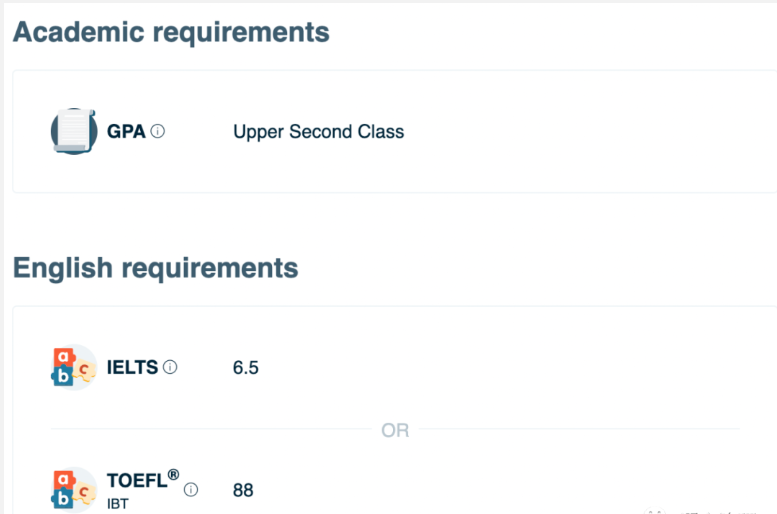Image resolution: width=777 pixels, height=514 pixels.
Task: Click the OR divider text
Action: (395, 430)
